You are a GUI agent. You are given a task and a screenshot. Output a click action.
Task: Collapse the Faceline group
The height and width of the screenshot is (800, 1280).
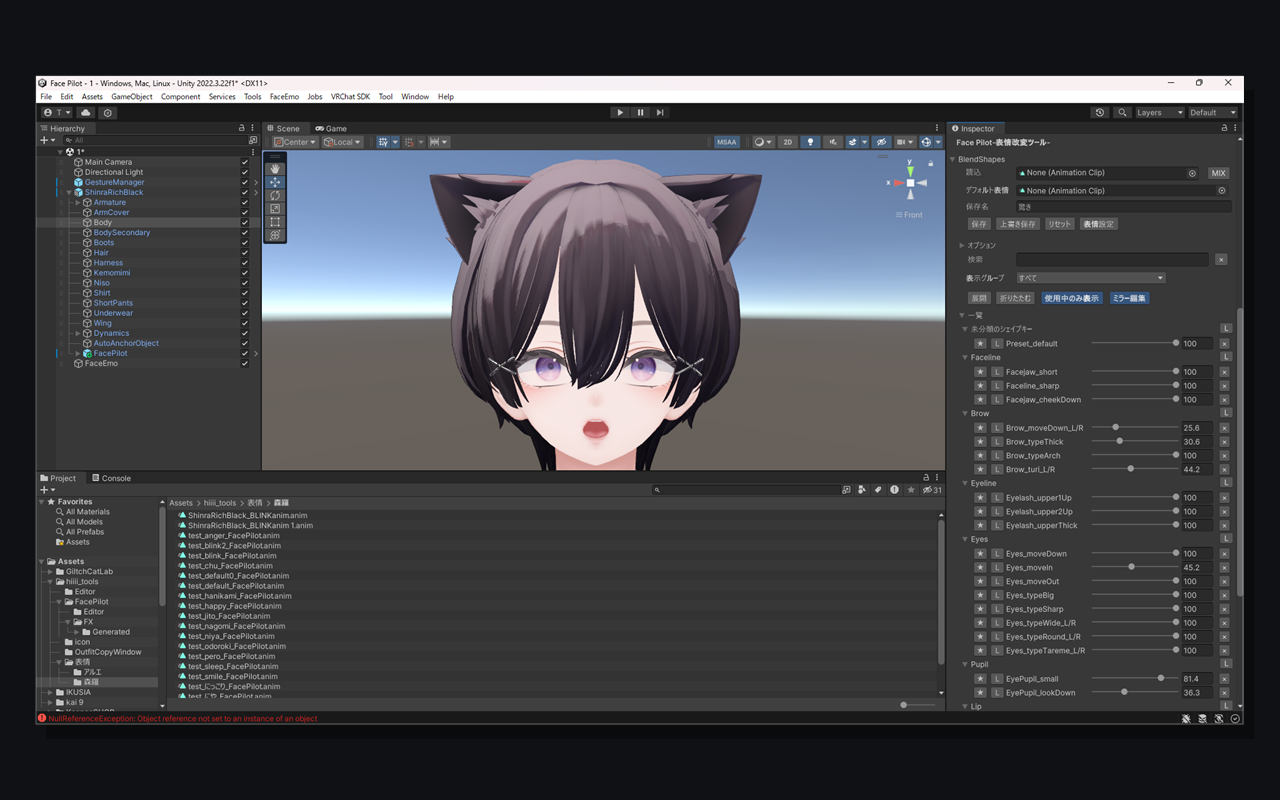tap(963, 357)
